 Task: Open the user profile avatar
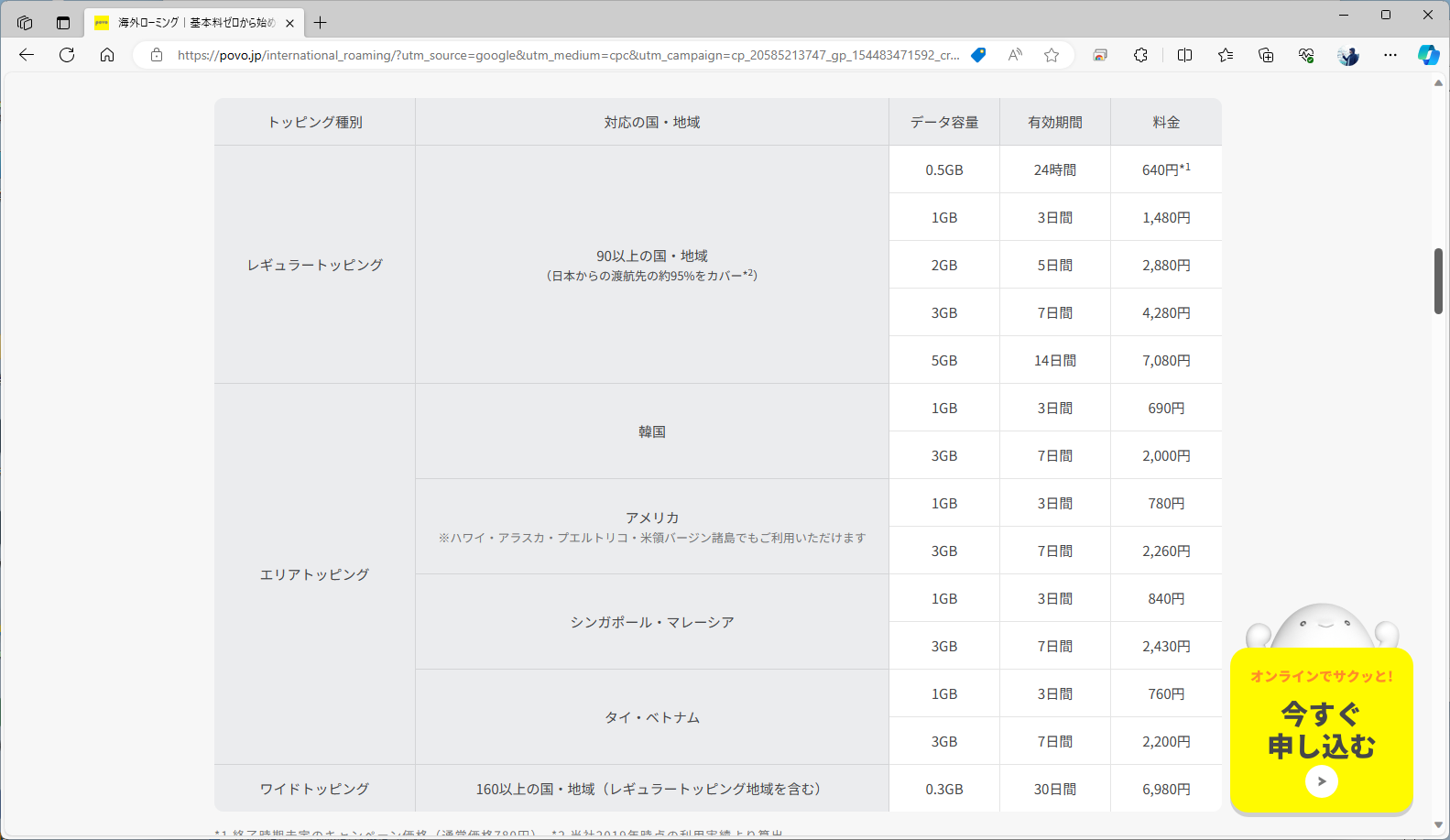click(1348, 55)
